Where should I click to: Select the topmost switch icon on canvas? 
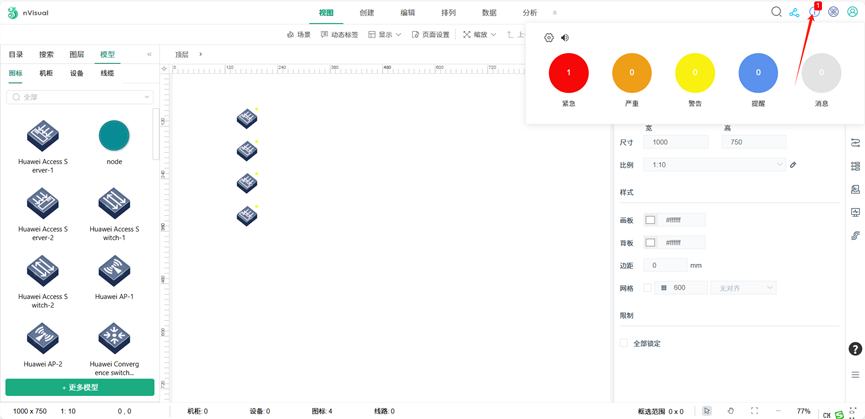pos(247,119)
